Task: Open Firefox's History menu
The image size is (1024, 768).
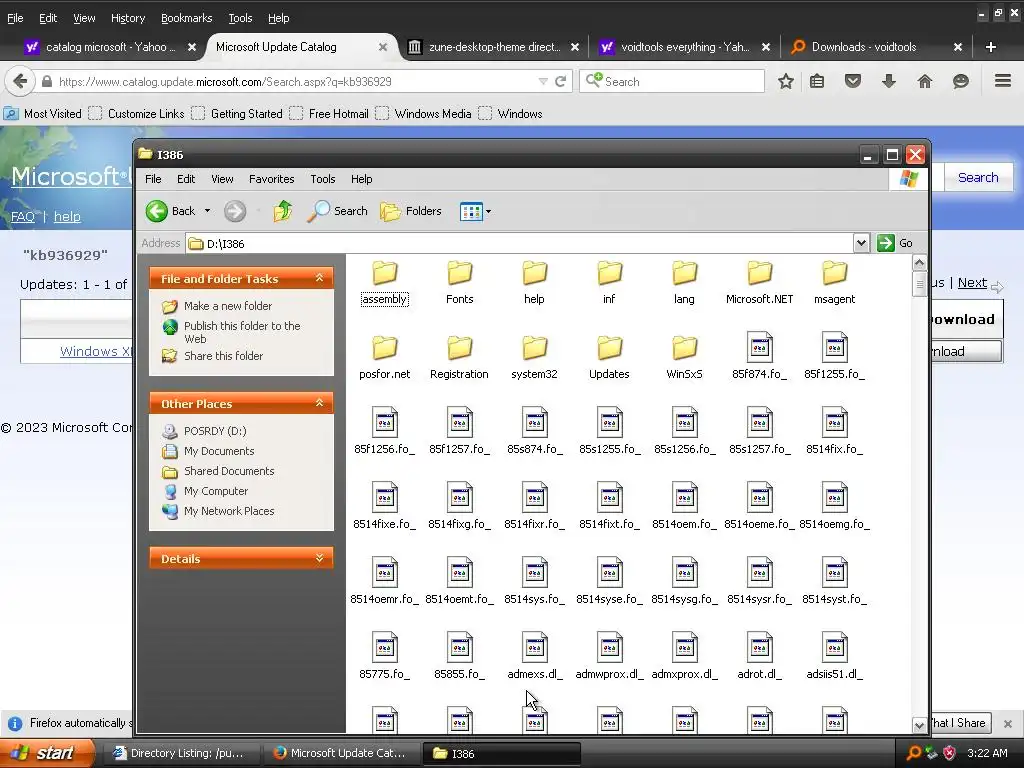Action: [x=127, y=18]
